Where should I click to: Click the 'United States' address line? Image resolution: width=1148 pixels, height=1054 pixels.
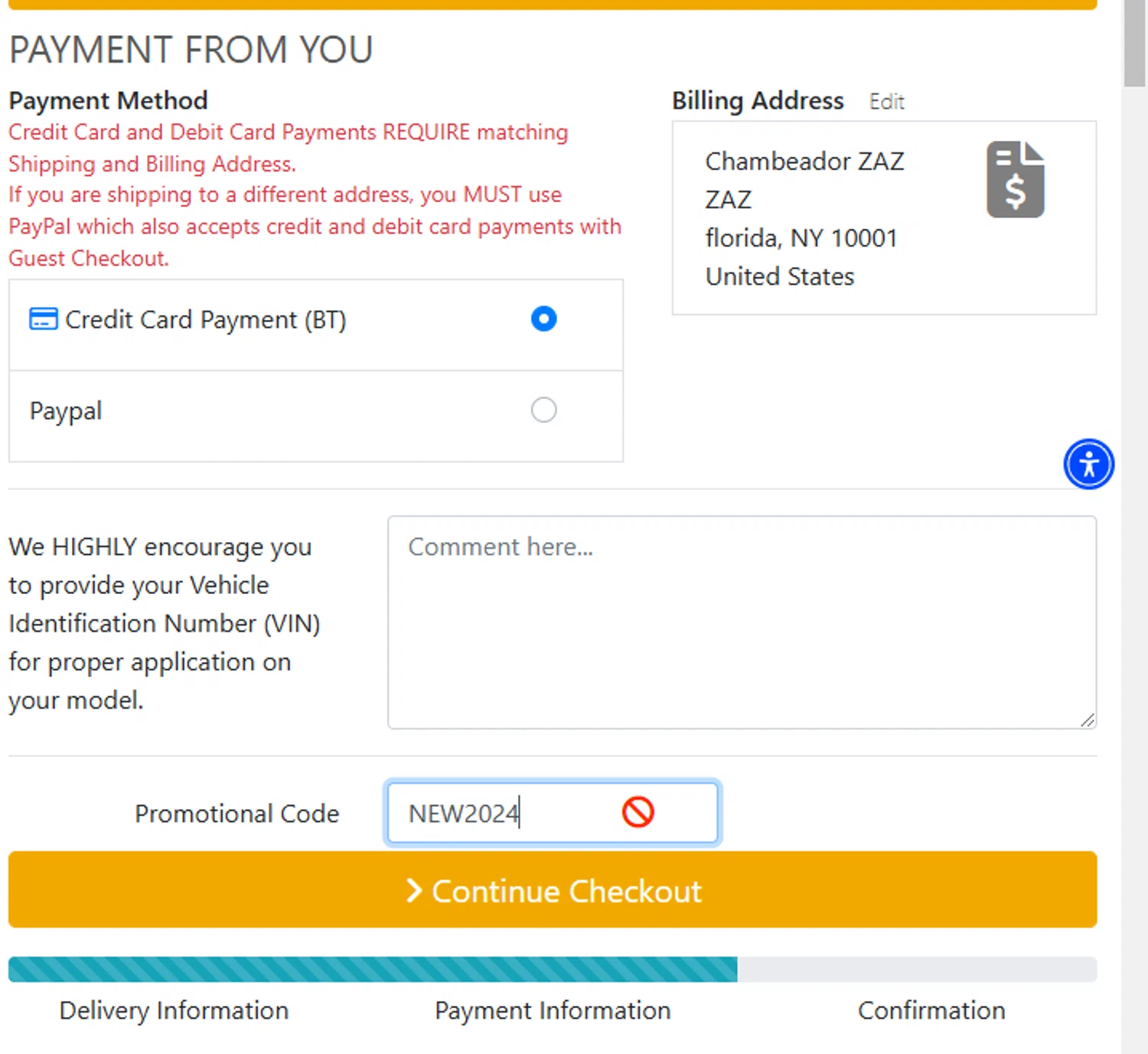pos(779,276)
